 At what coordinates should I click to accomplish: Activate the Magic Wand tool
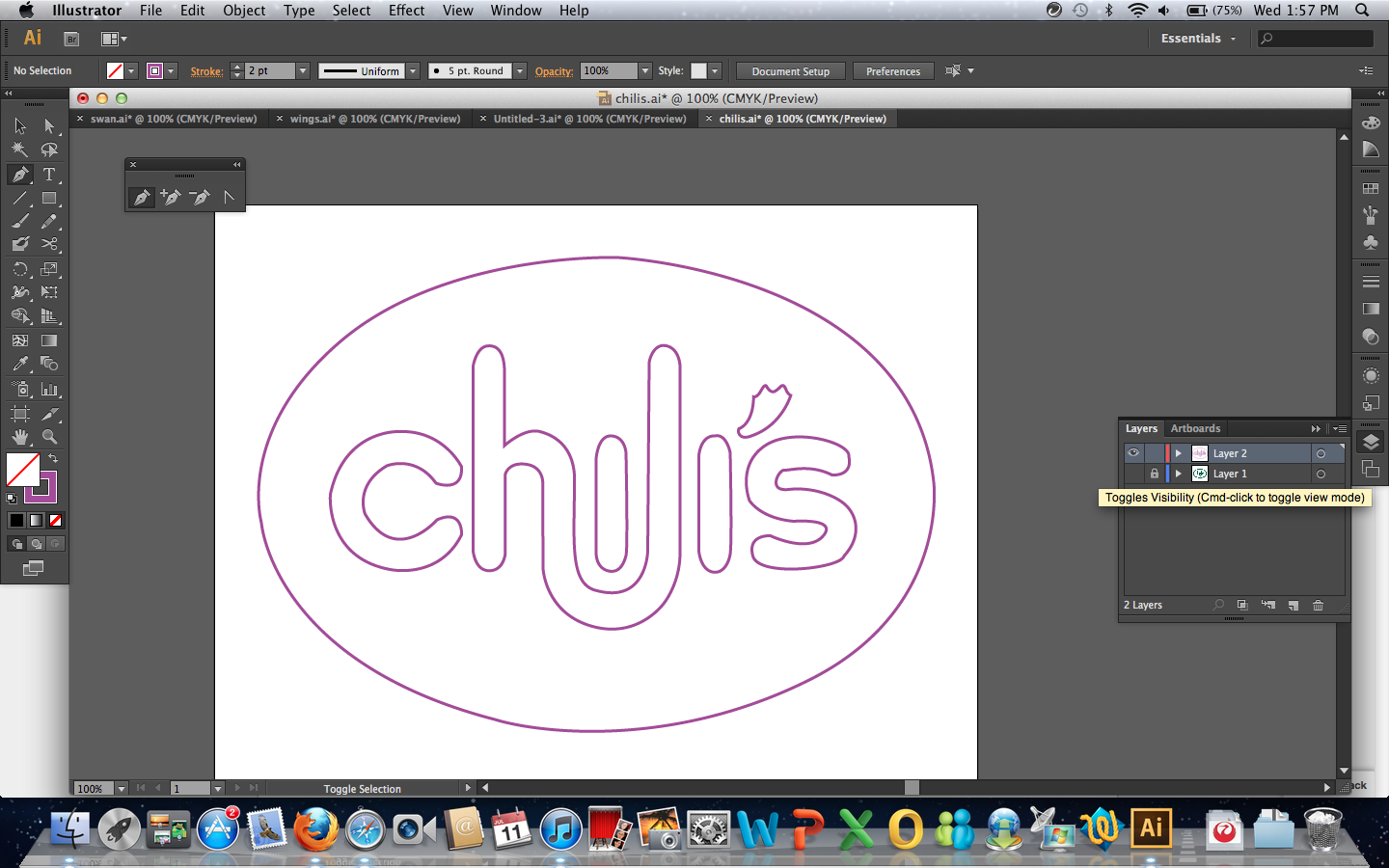click(x=21, y=148)
